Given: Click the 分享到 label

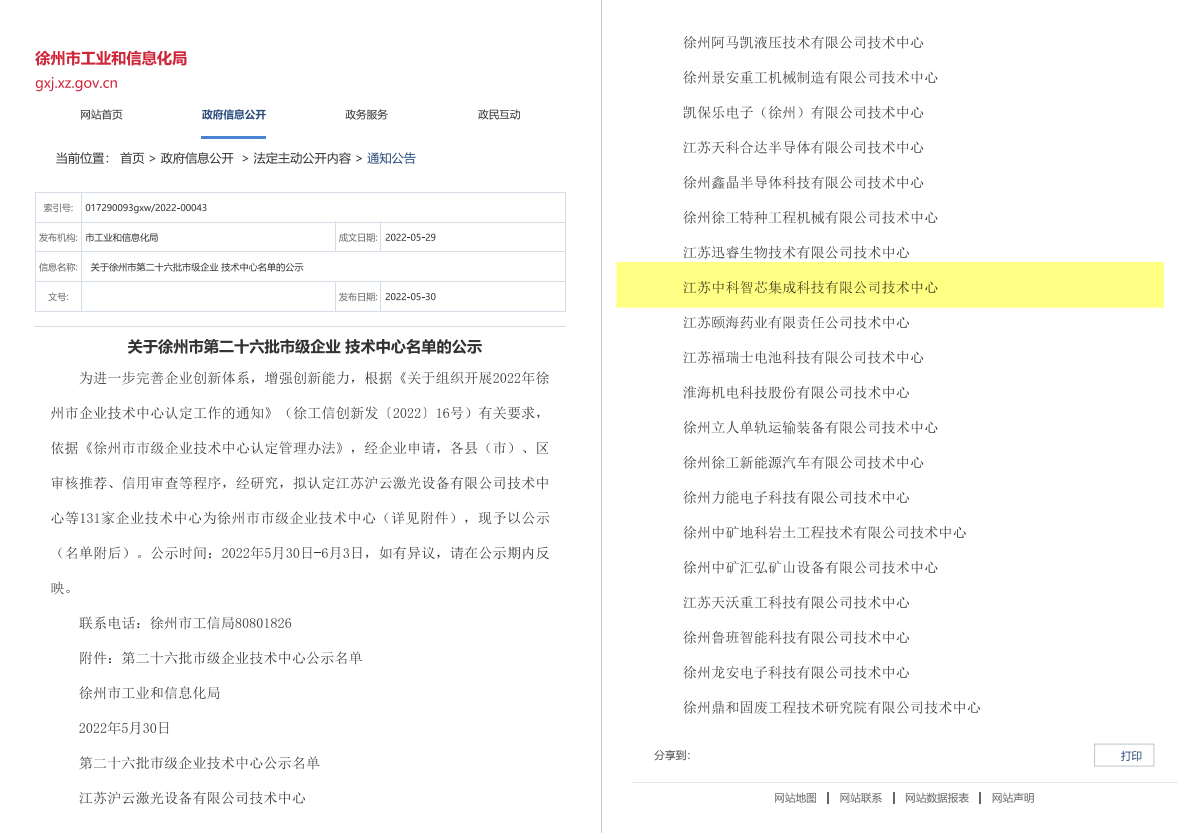Looking at the screenshot, I should (x=672, y=755).
